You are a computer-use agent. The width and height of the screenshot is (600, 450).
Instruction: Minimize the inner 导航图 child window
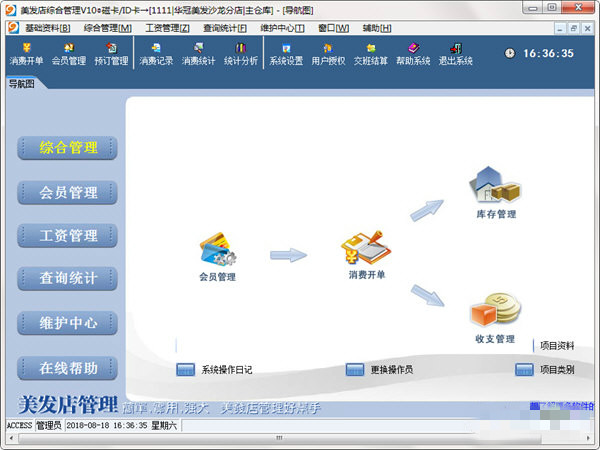coord(560,28)
